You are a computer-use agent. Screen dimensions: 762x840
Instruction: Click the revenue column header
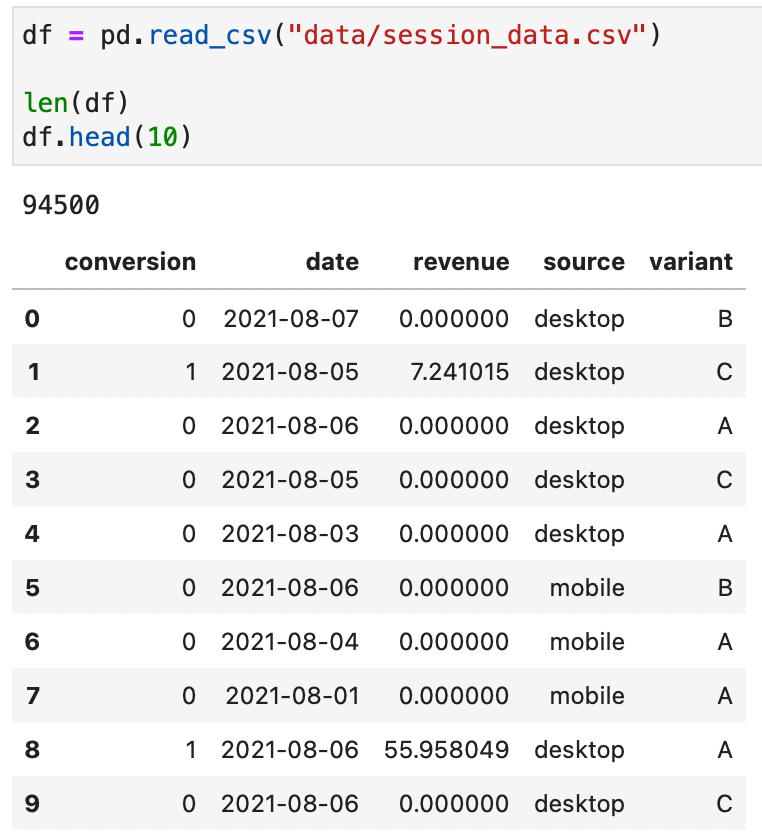click(x=461, y=262)
